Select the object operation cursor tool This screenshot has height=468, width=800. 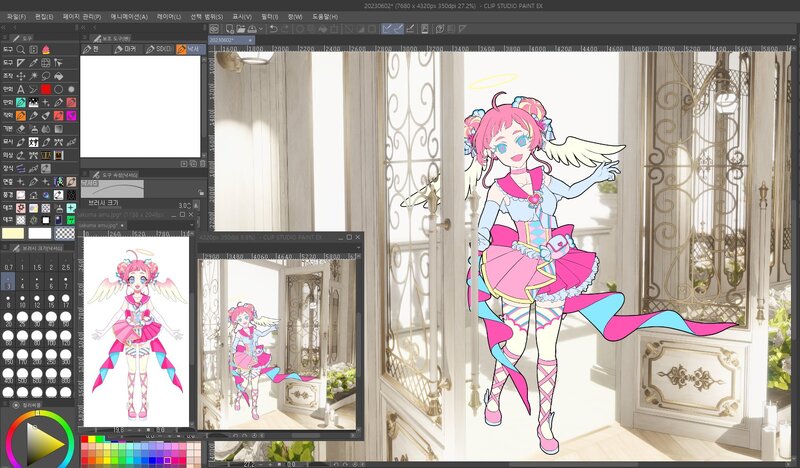click(59, 63)
